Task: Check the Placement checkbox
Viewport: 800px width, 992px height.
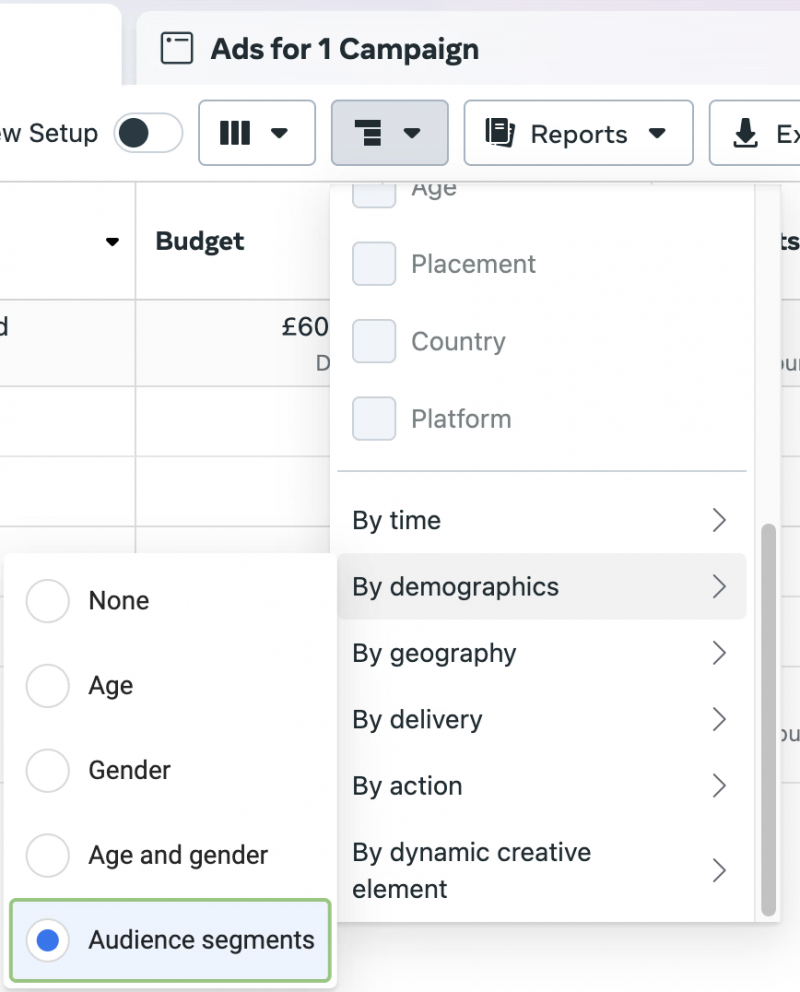Action: [374, 264]
